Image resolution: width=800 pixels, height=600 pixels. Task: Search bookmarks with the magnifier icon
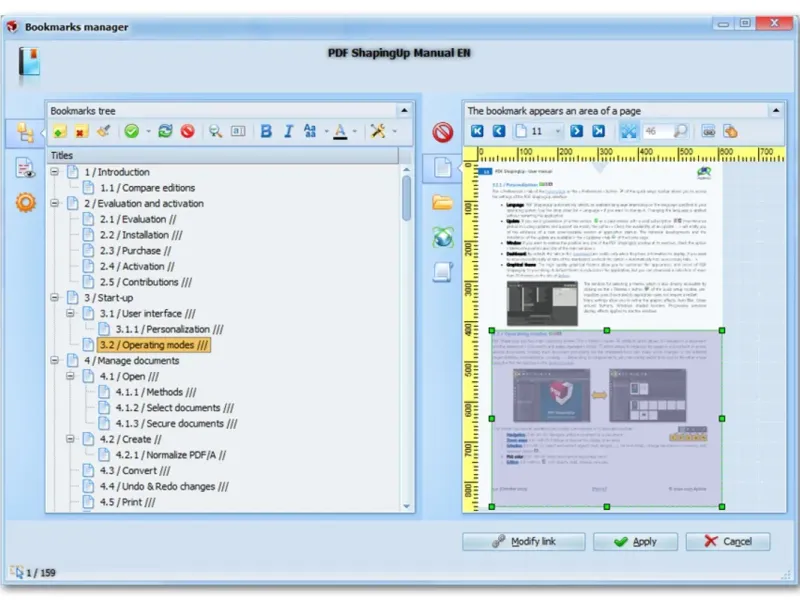(x=216, y=132)
